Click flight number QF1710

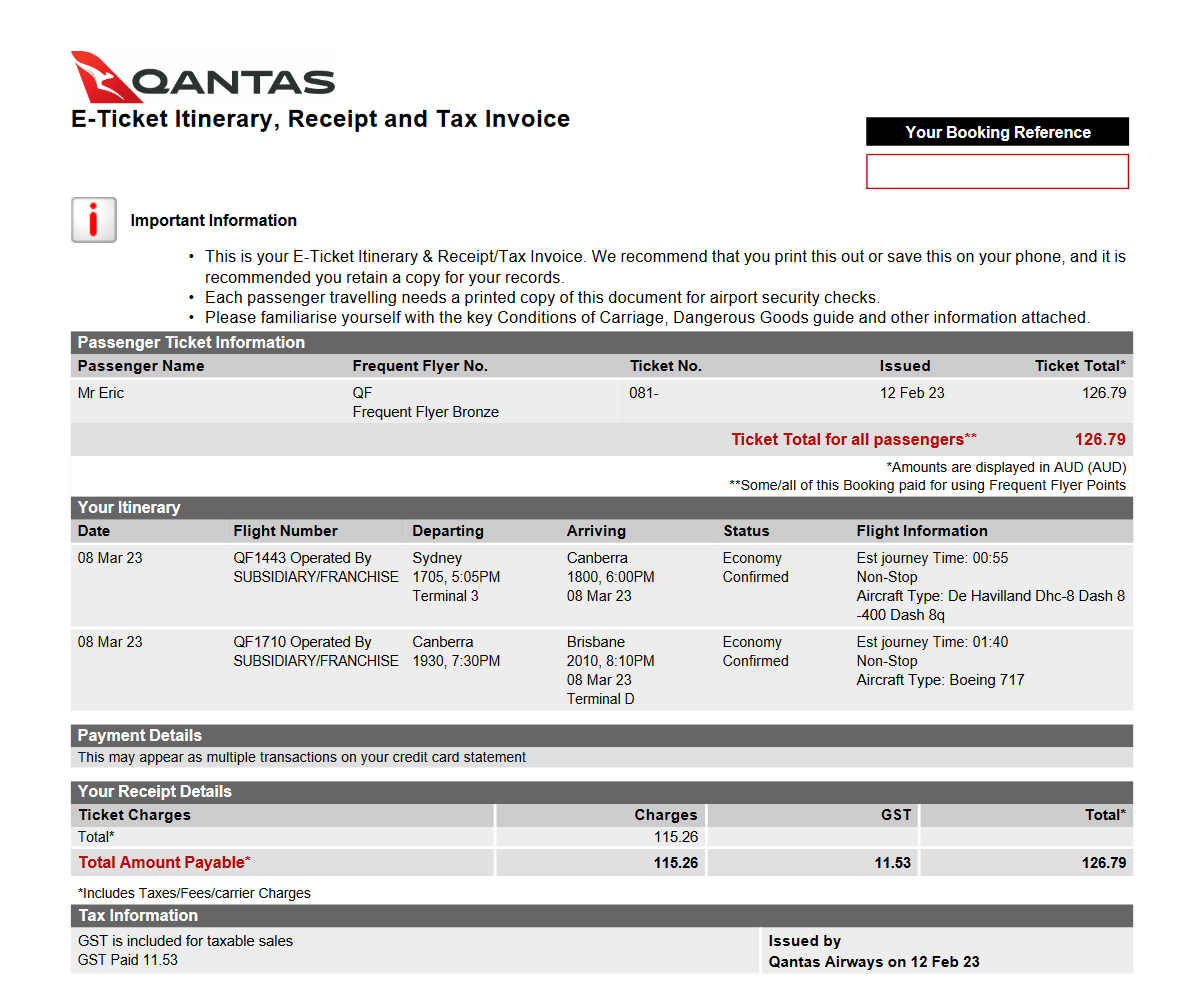pyautogui.click(x=259, y=642)
